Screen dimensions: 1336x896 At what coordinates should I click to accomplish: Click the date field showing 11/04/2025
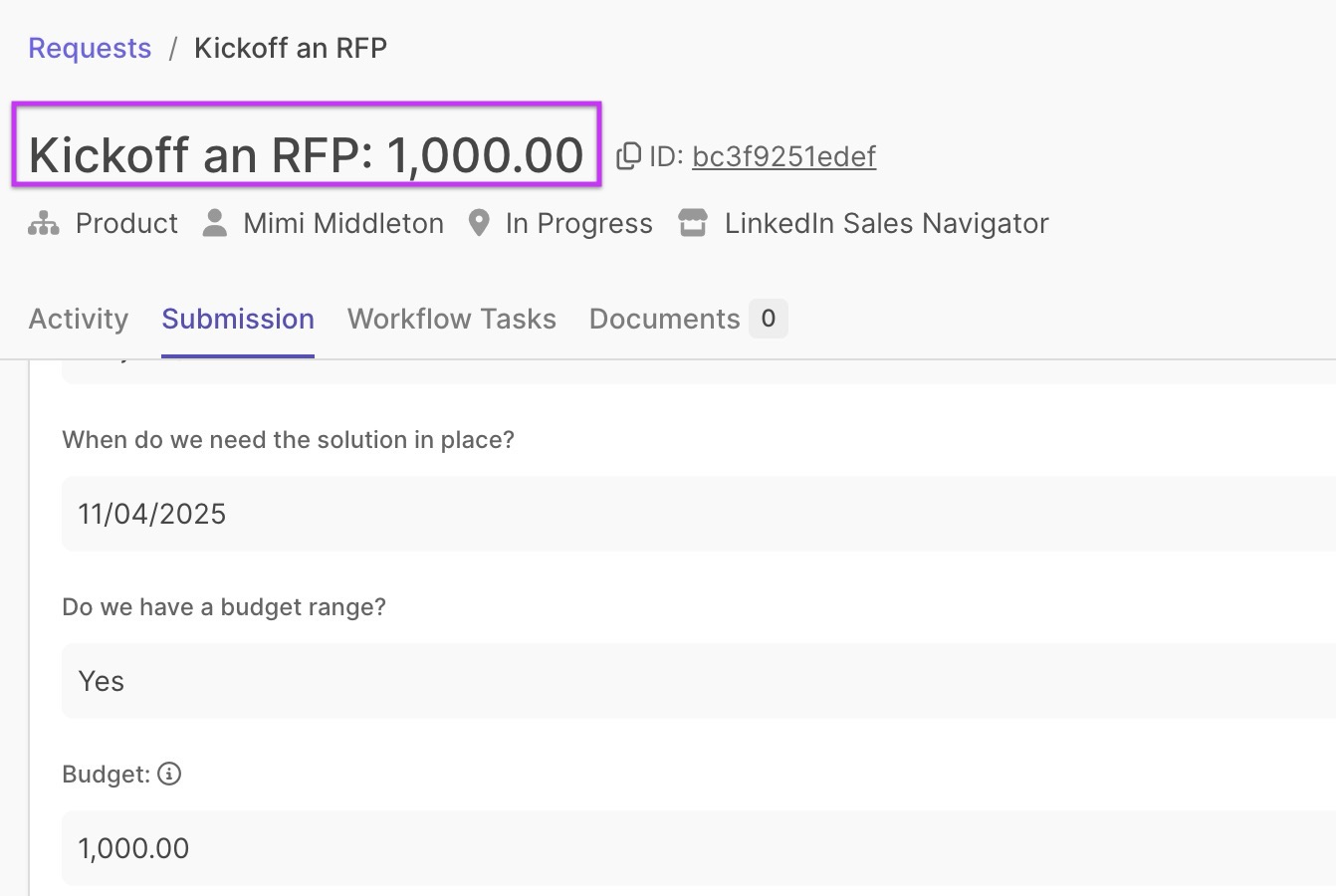[x=697, y=514]
